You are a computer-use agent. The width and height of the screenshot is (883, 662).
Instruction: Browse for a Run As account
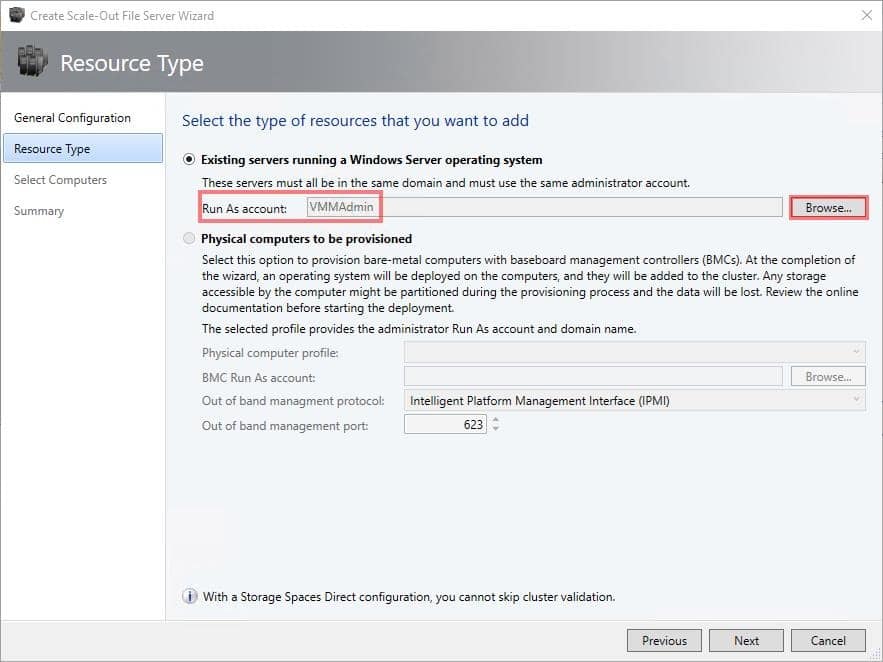pos(828,208)
